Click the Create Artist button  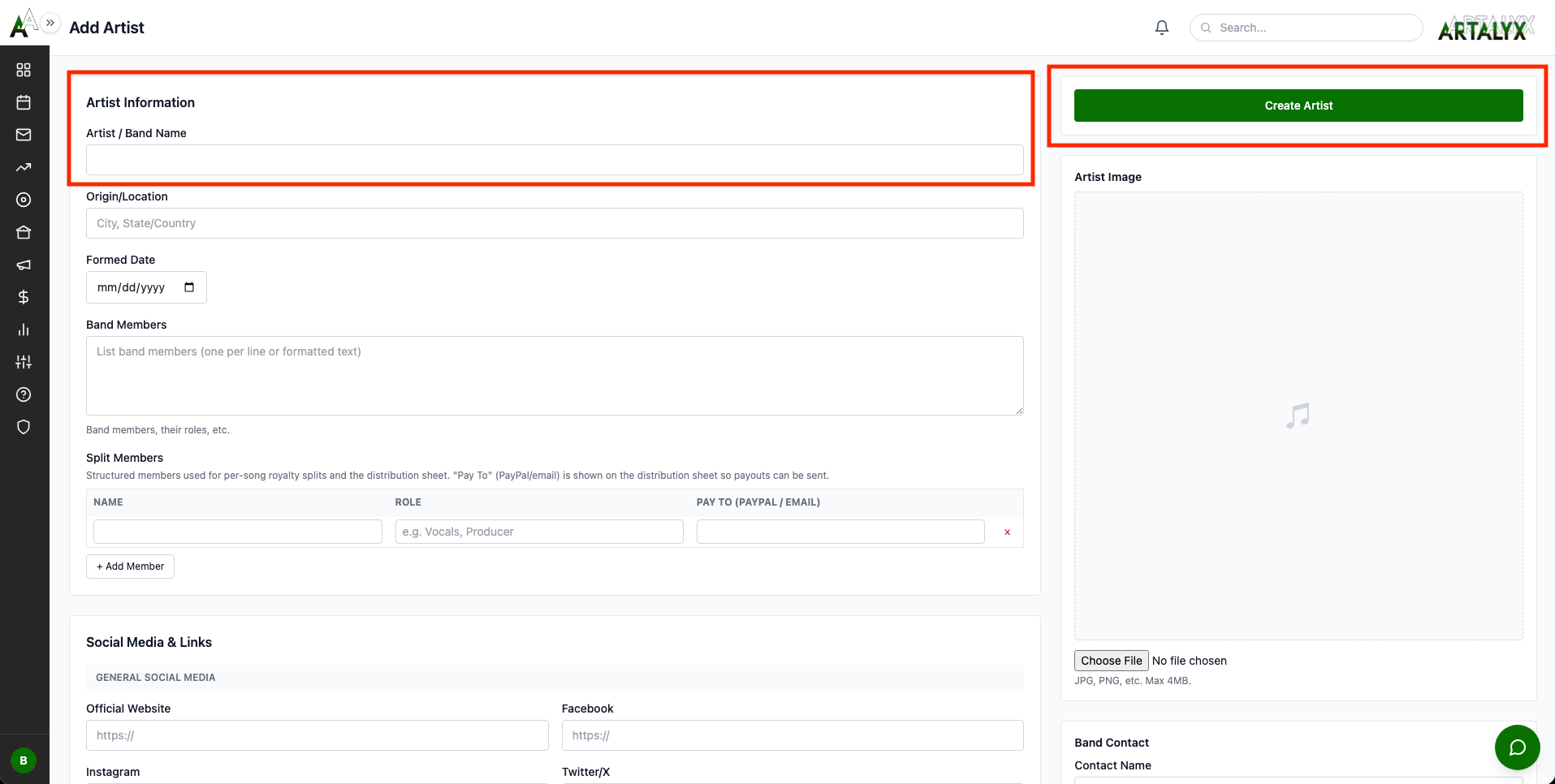tap(1298, 106)
